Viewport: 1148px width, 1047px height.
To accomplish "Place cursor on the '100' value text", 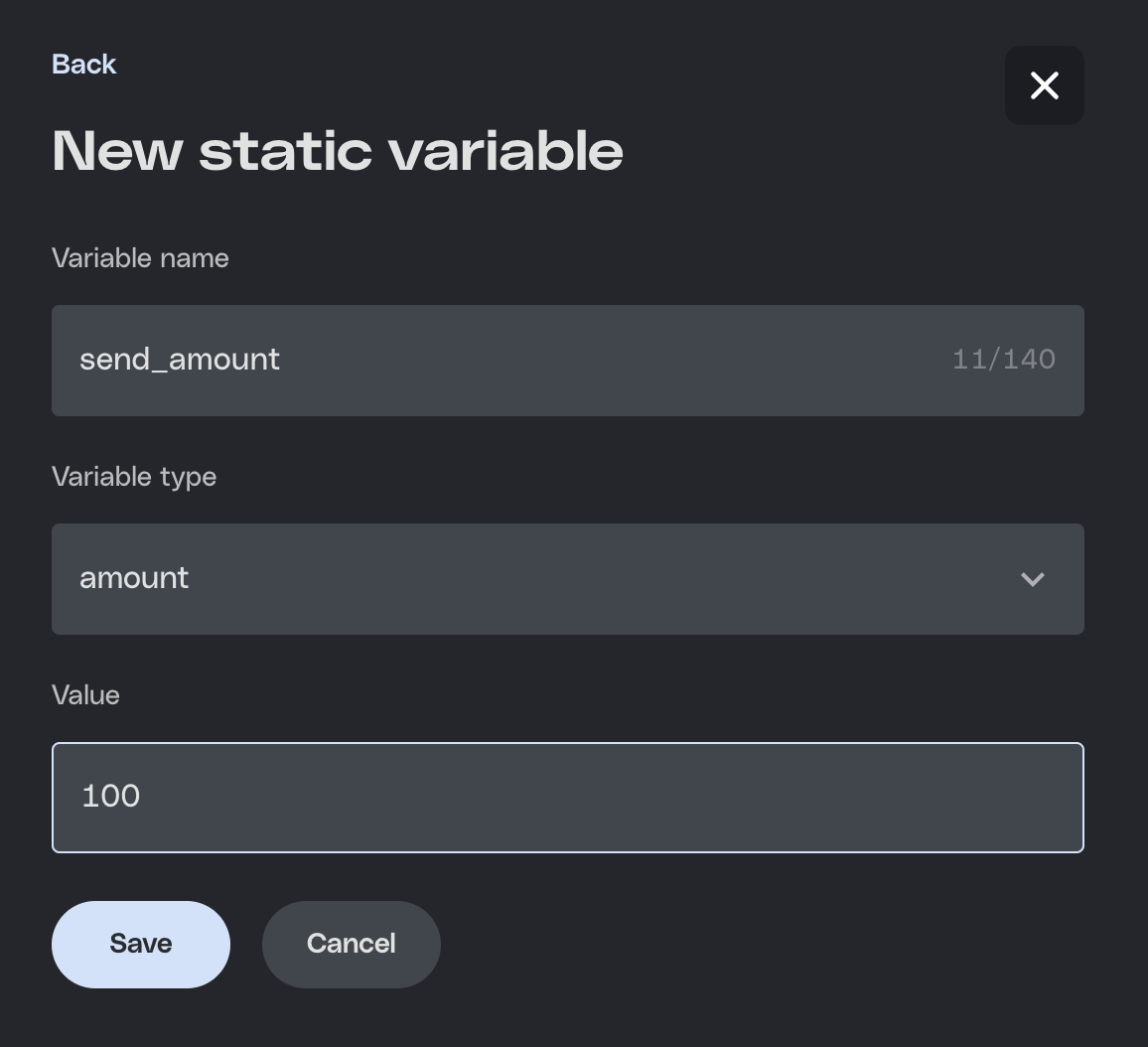I will [x=110, y=797].
